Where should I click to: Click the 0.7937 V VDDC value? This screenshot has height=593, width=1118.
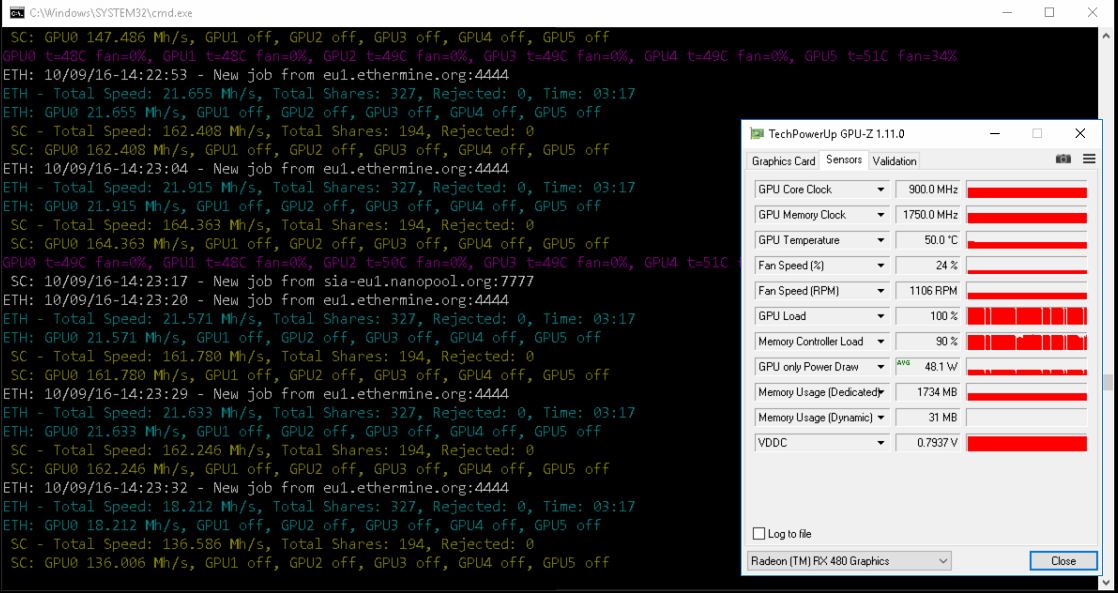927,443
